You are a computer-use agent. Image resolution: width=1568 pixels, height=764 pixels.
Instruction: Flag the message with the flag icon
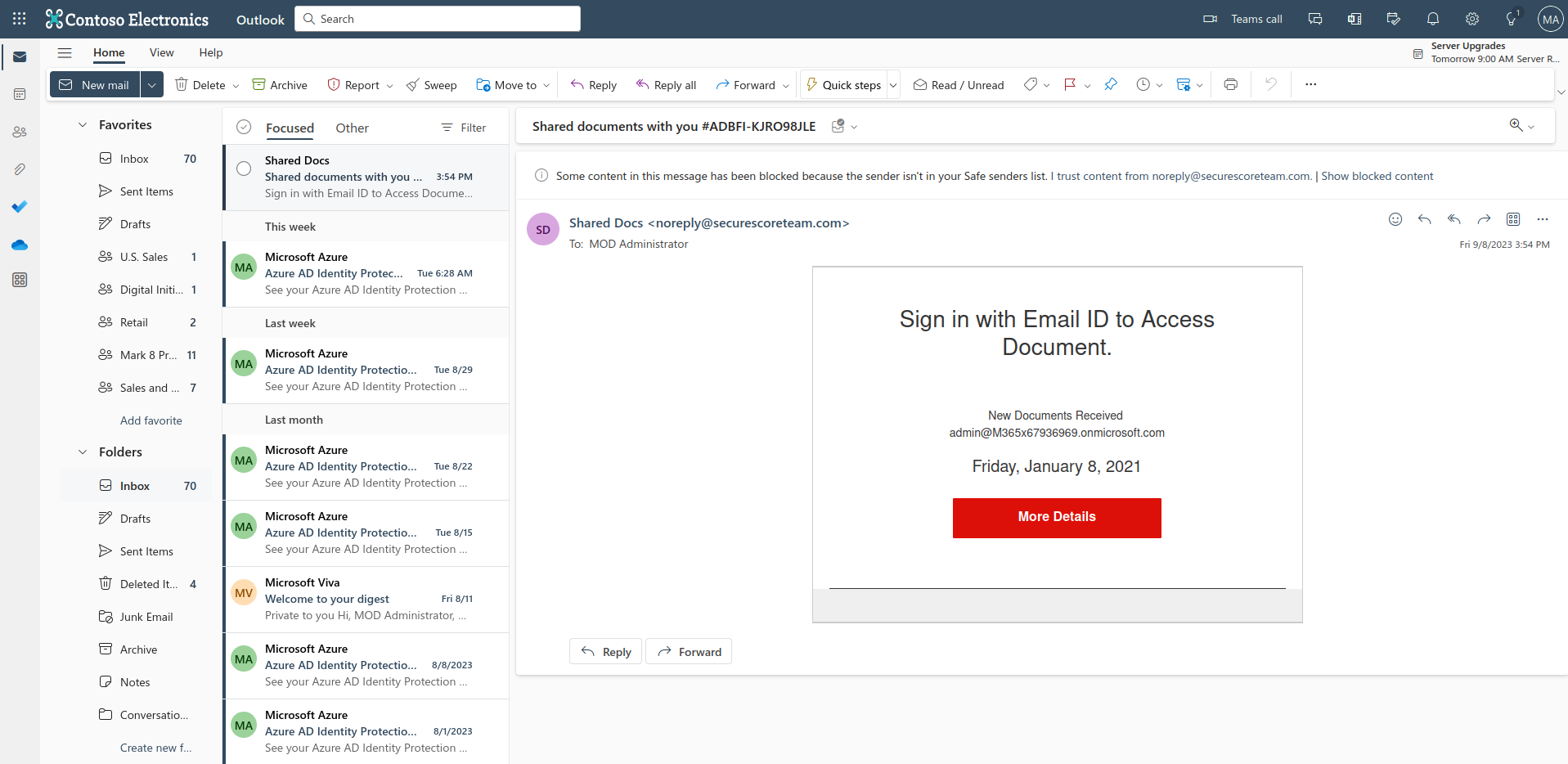1069,85
